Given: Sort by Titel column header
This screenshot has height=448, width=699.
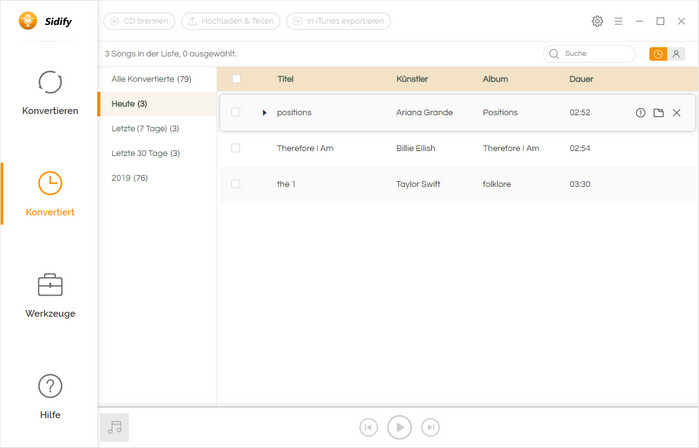Looking at the screenshot, I should click(285, 79).
